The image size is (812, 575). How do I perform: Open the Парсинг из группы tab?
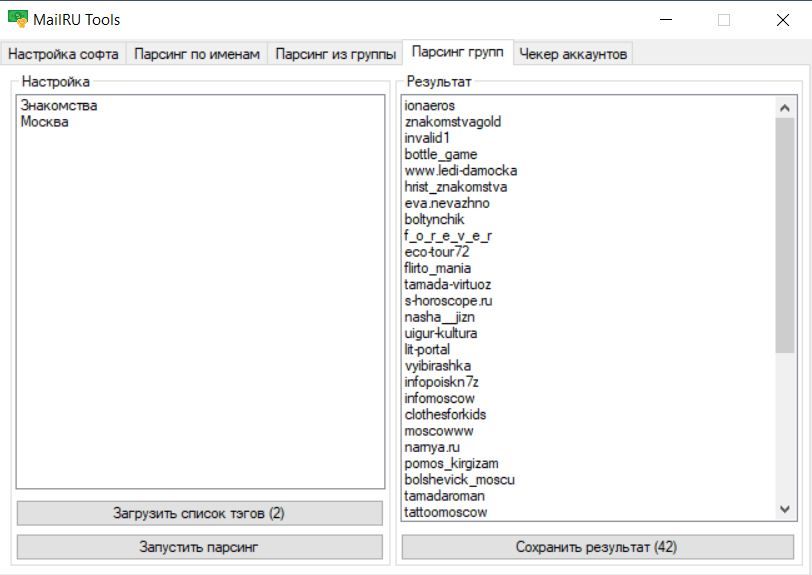click(335, 54)
